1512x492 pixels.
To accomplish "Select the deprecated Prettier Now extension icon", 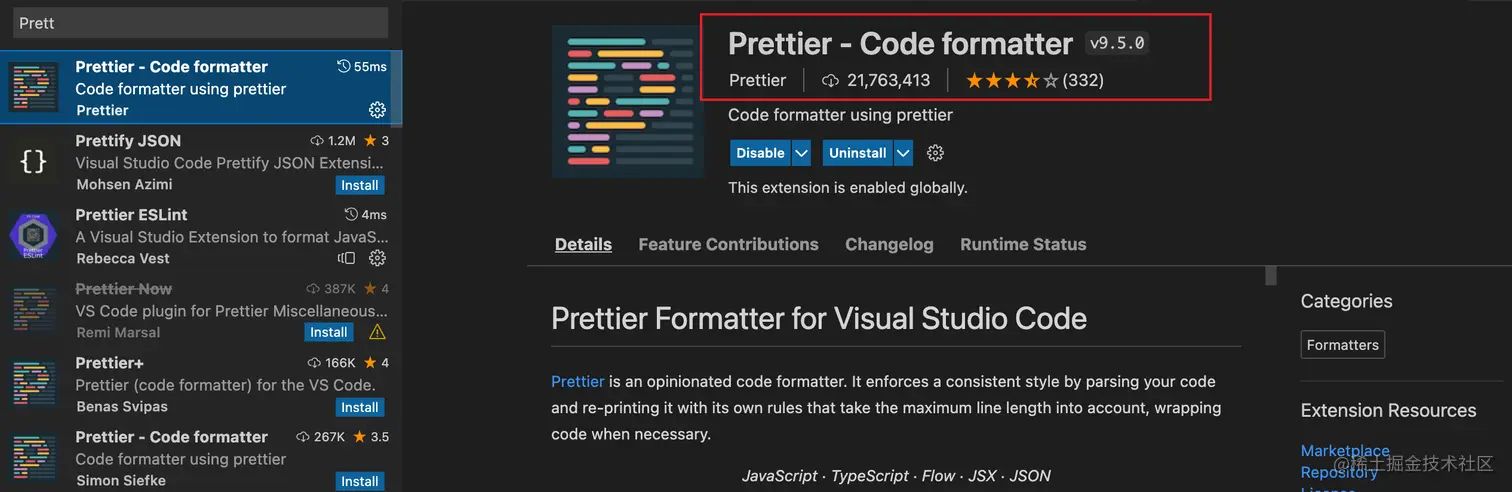I will coord(34,310).
